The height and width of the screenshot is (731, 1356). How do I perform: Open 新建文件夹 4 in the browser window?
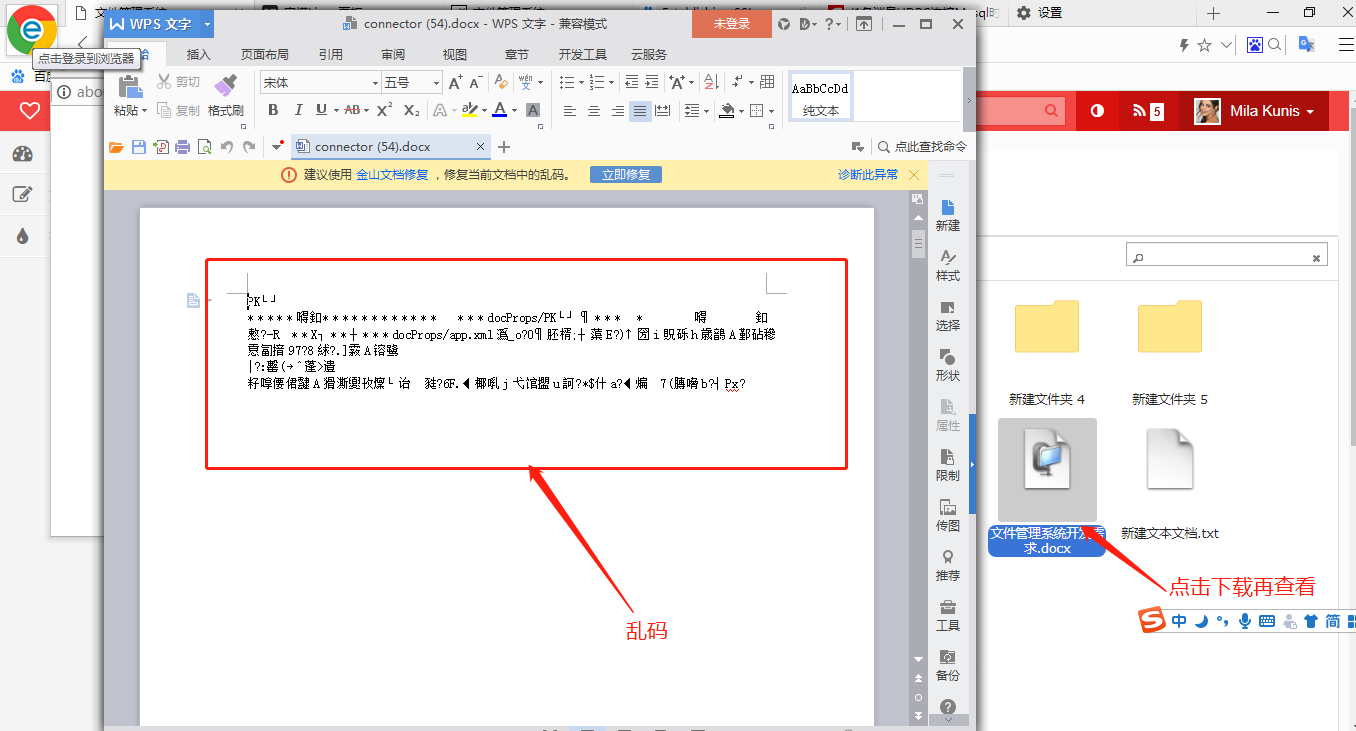click(1047, 352)
